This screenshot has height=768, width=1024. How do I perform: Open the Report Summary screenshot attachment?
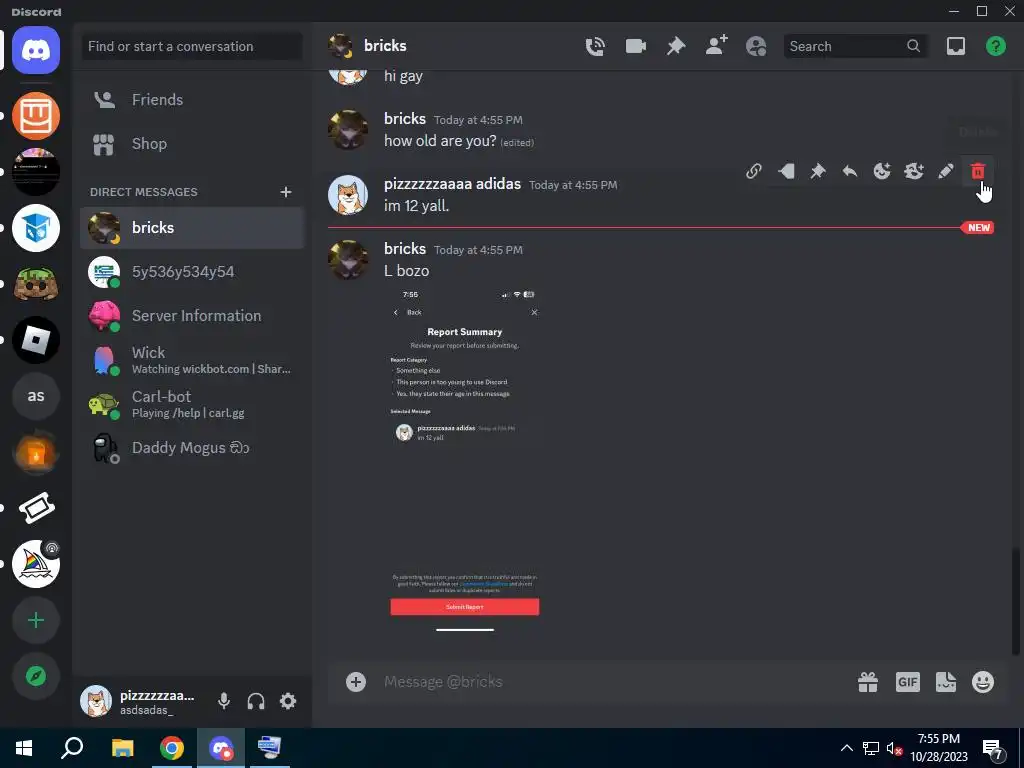coord(464,460)
